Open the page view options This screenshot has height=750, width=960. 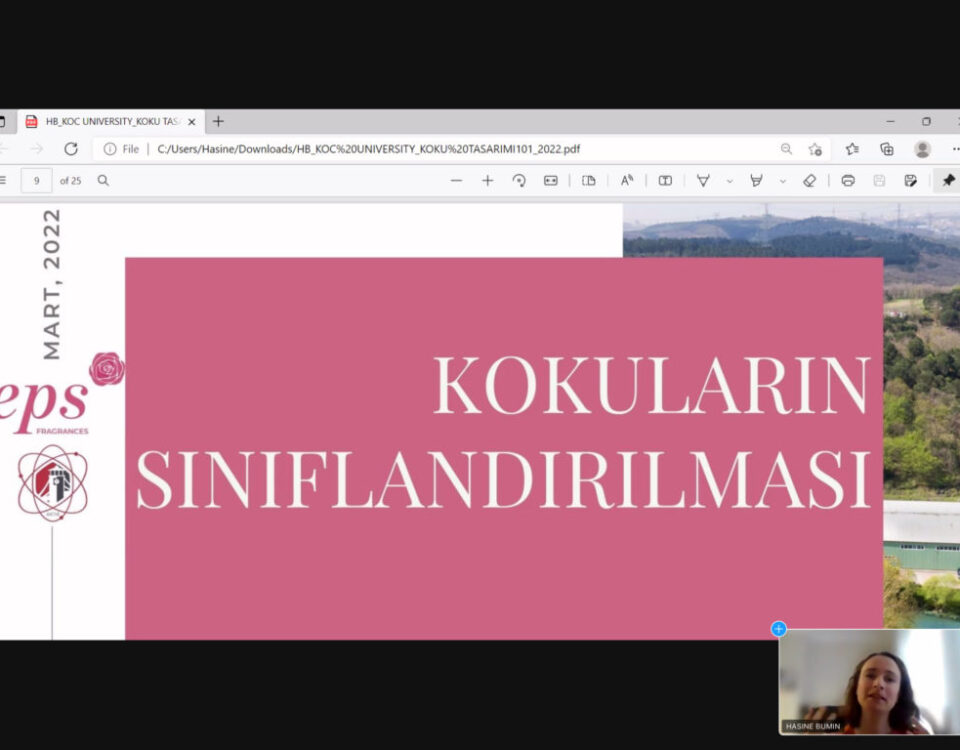click(589, 181)
